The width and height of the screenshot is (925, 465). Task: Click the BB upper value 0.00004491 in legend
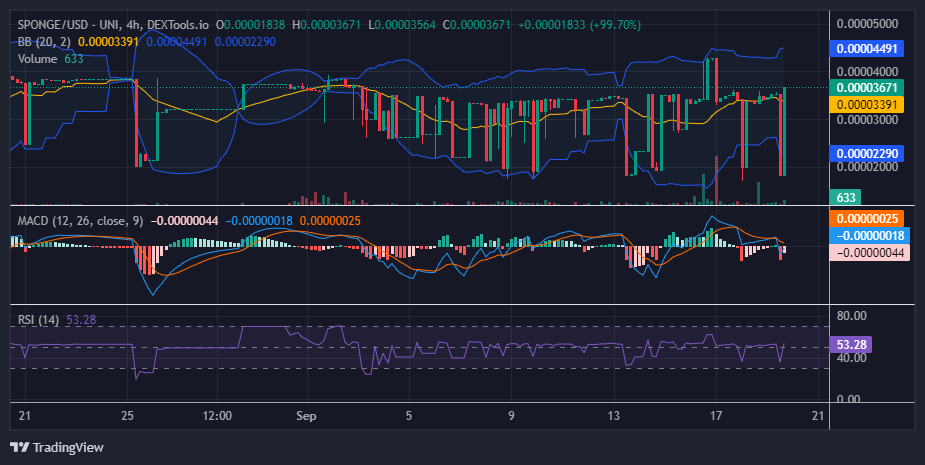(177, 42)
